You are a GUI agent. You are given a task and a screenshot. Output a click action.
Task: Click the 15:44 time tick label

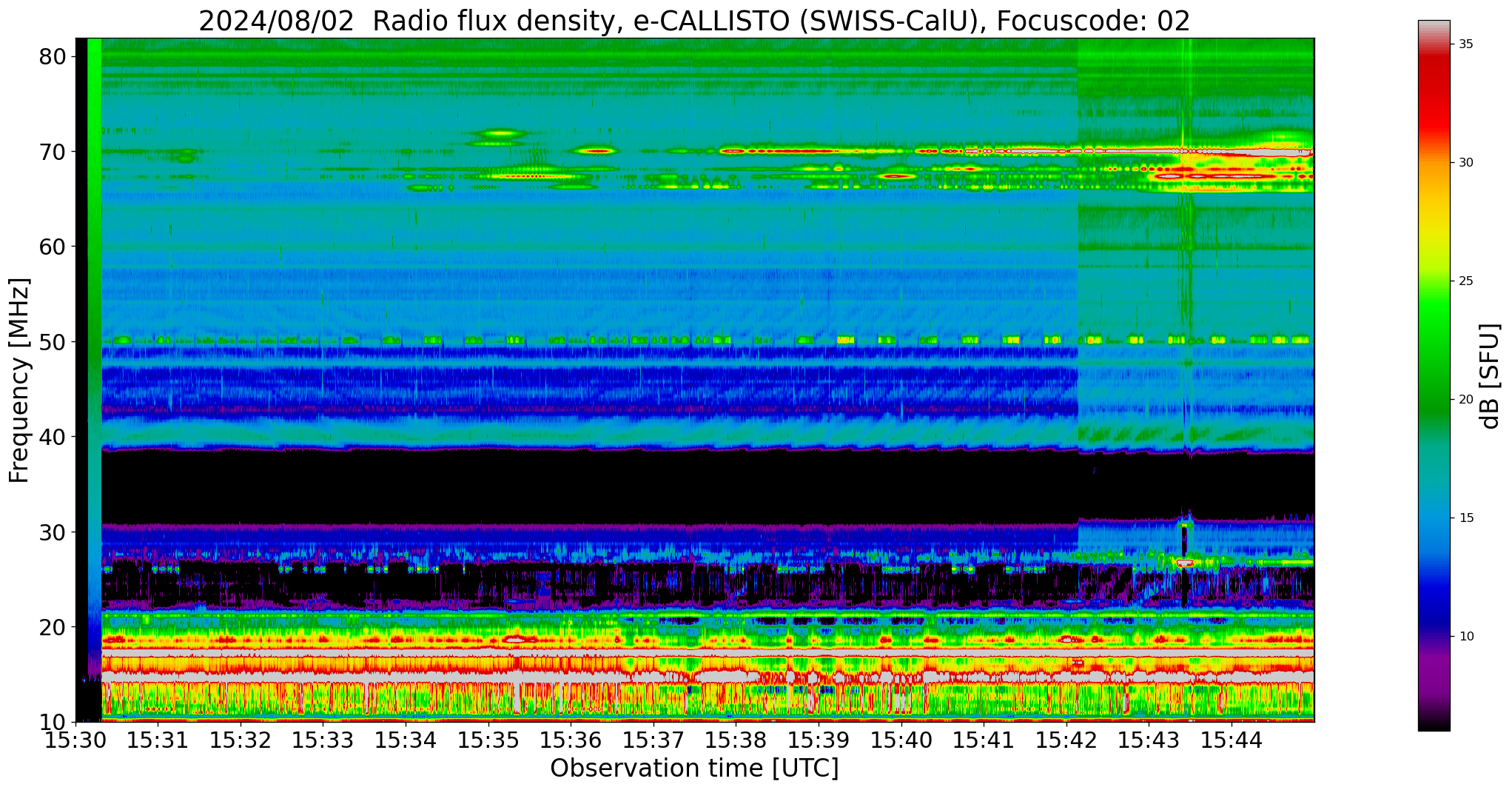tap(1231, 740)
